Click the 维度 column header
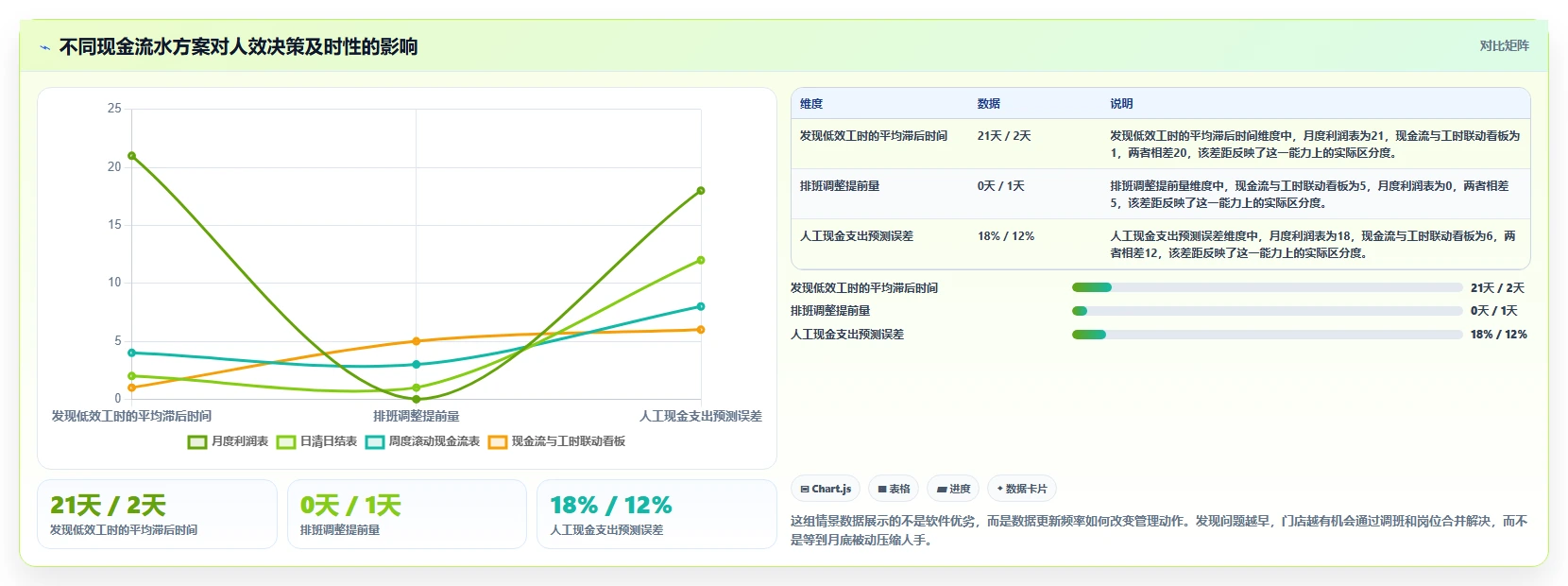The image size is (1568, 586). pyautogui.click(x=811, y=104)
